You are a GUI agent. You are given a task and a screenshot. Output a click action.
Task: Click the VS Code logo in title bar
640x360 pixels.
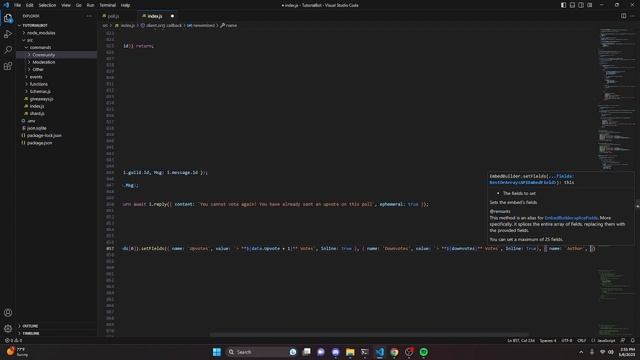[6, 5]
